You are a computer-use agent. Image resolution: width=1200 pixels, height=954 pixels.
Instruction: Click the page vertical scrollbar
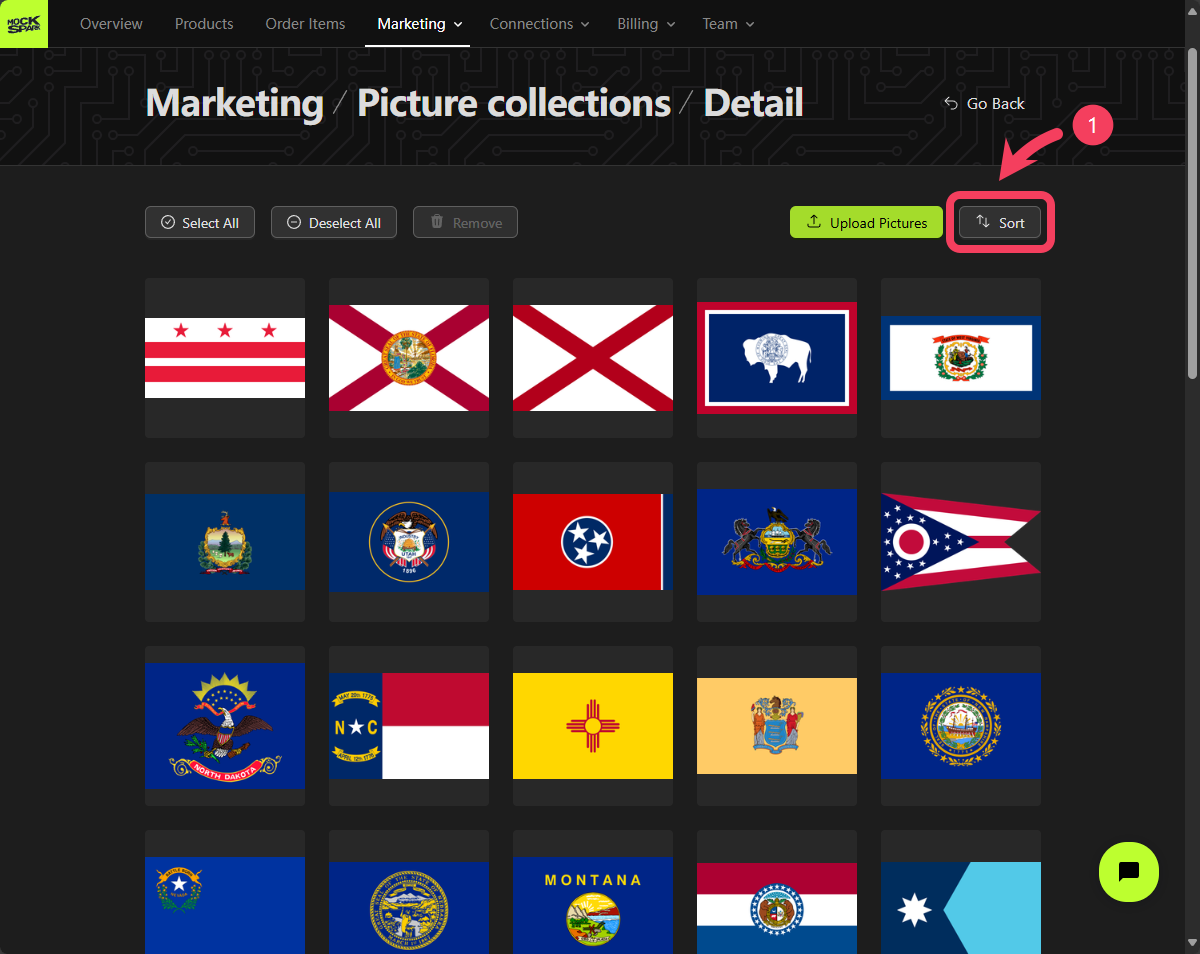(1192, 213)
